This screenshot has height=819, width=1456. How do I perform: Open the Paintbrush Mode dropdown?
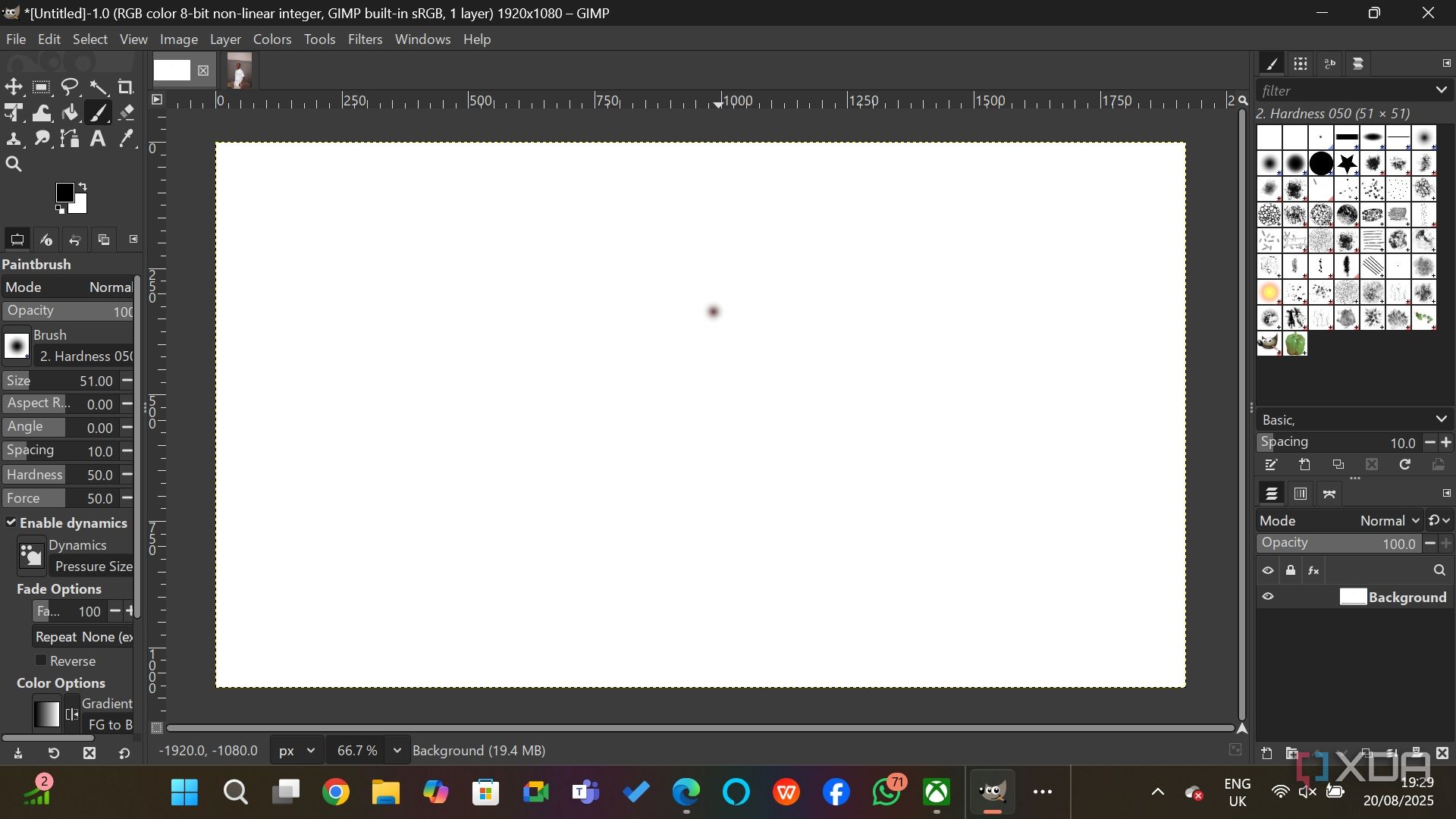pos(68,287)
